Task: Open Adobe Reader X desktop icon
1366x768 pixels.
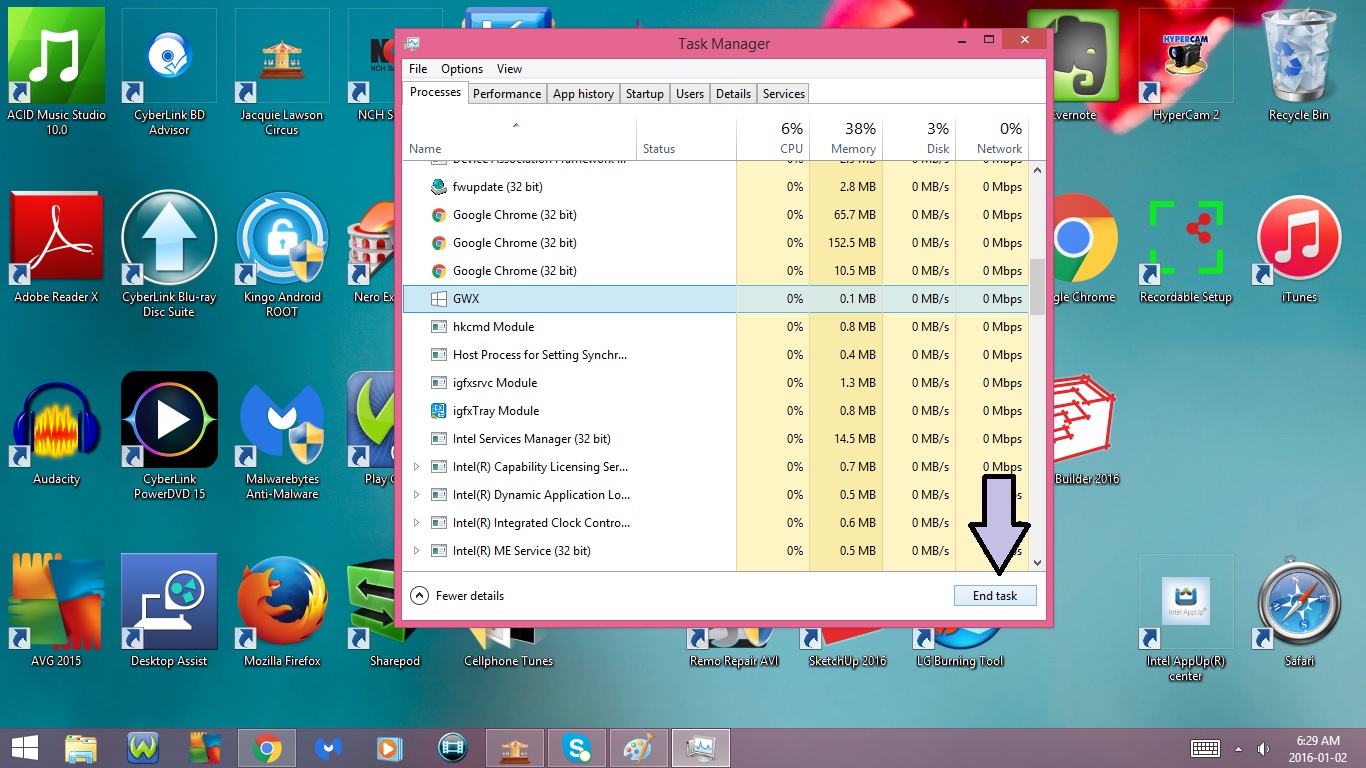Action: (x=56, y=248)
